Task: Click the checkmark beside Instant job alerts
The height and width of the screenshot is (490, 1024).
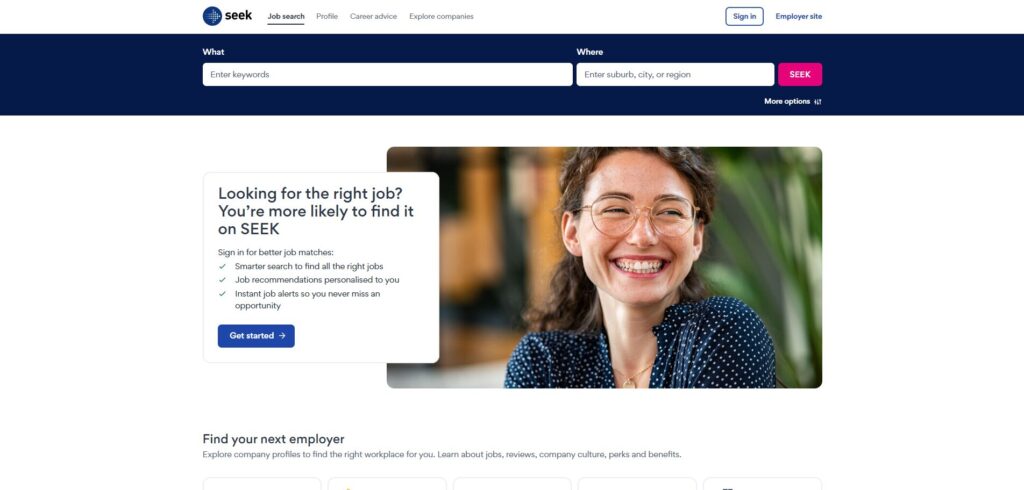Action: 222,294
